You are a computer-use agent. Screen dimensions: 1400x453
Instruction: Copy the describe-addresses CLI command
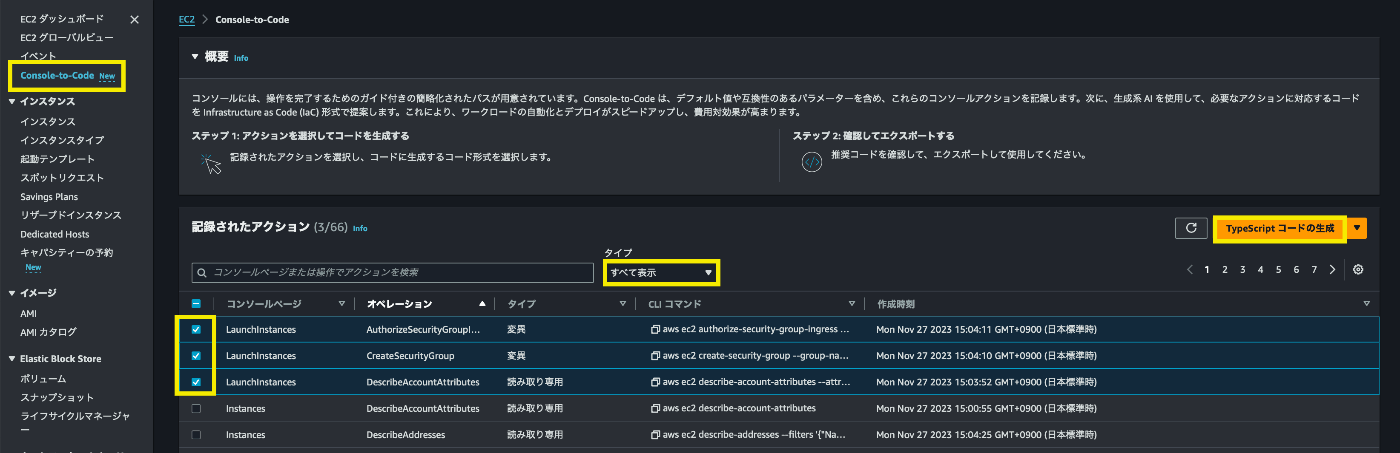[654, 435]
